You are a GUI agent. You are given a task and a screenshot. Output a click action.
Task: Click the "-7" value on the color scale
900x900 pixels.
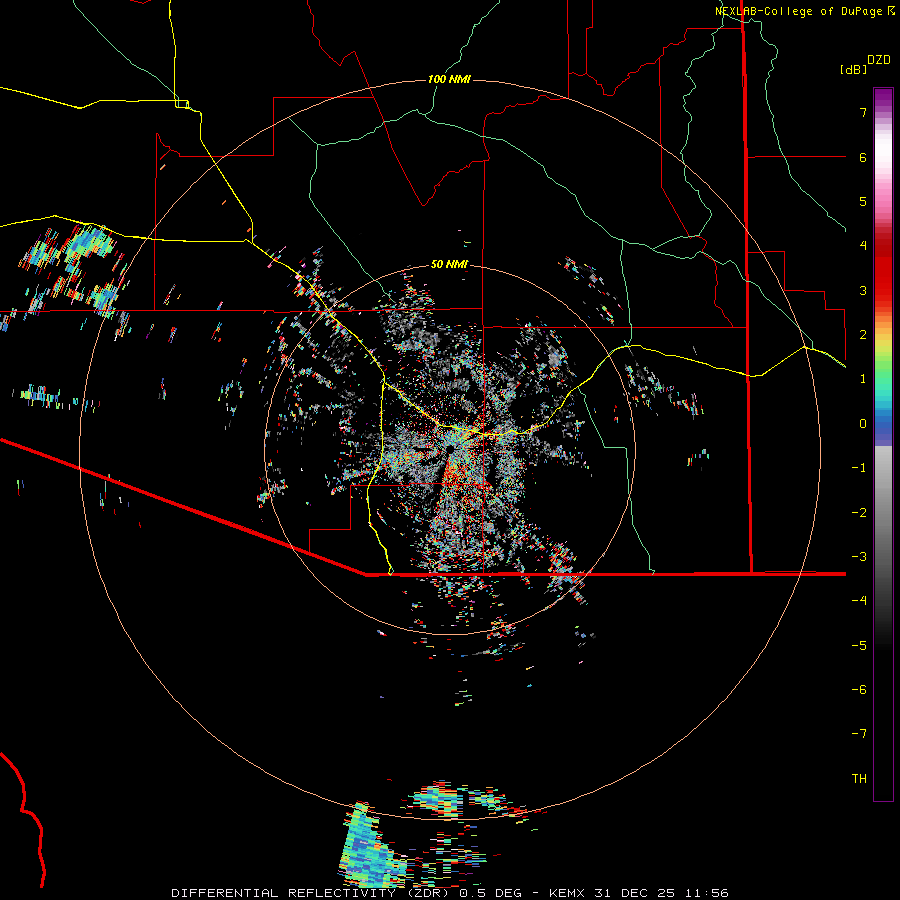tap(859, 734)
